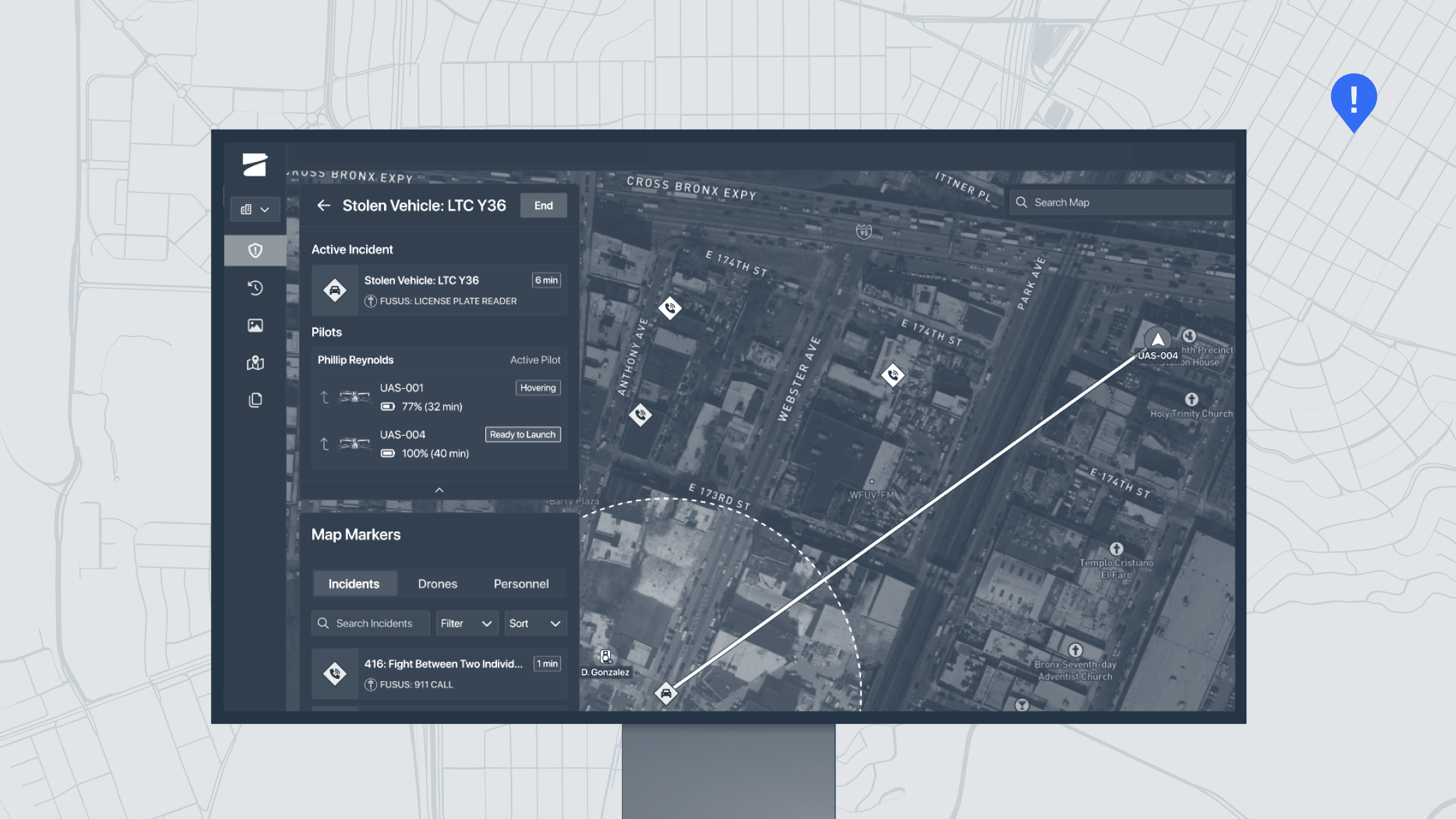1456x819 pixels.
Task: Switch to the Personnel tab
Action: click(x=520, y=584)
